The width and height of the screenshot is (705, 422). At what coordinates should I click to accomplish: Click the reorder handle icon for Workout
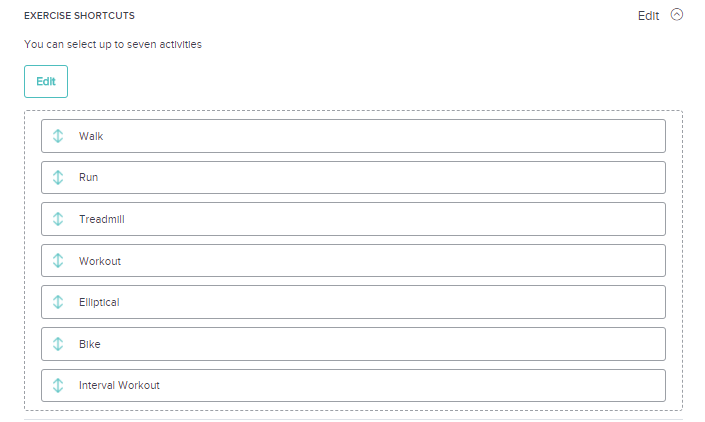coord(58,261)
